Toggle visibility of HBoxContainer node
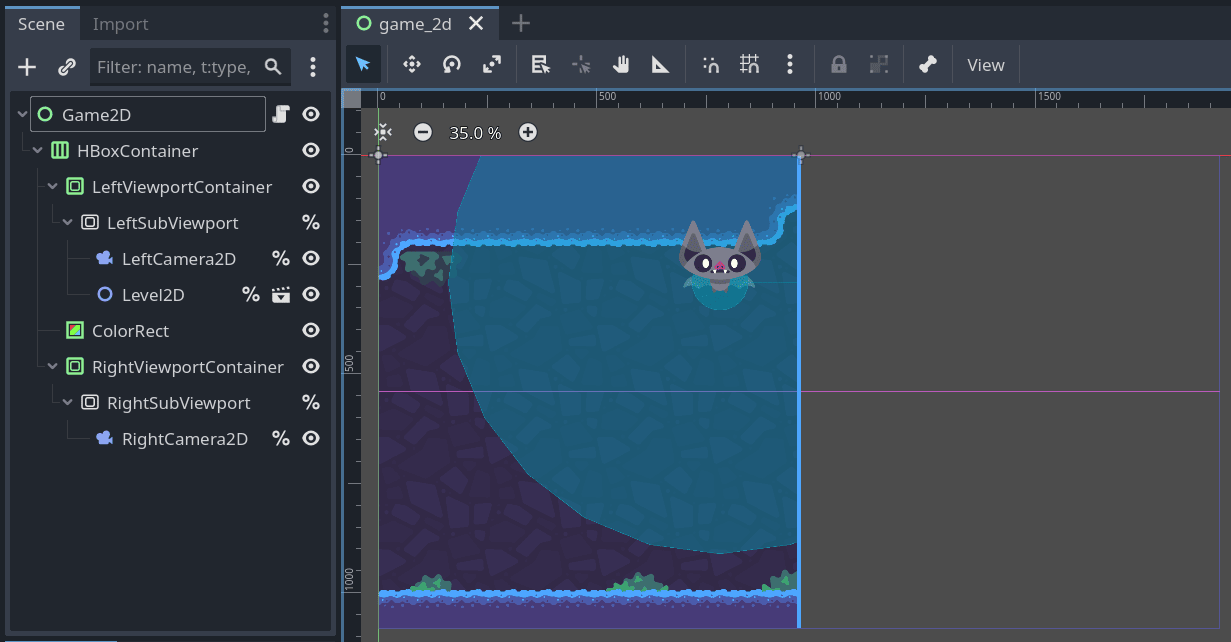 (311, 151)
